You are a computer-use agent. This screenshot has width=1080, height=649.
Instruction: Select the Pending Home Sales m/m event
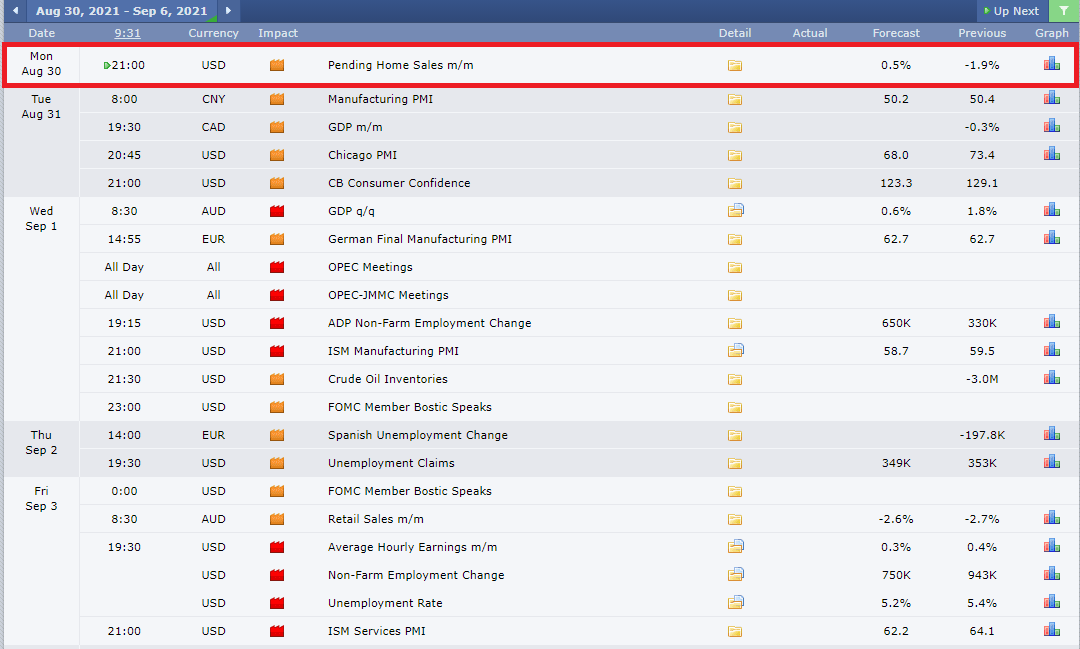point(400,65)
